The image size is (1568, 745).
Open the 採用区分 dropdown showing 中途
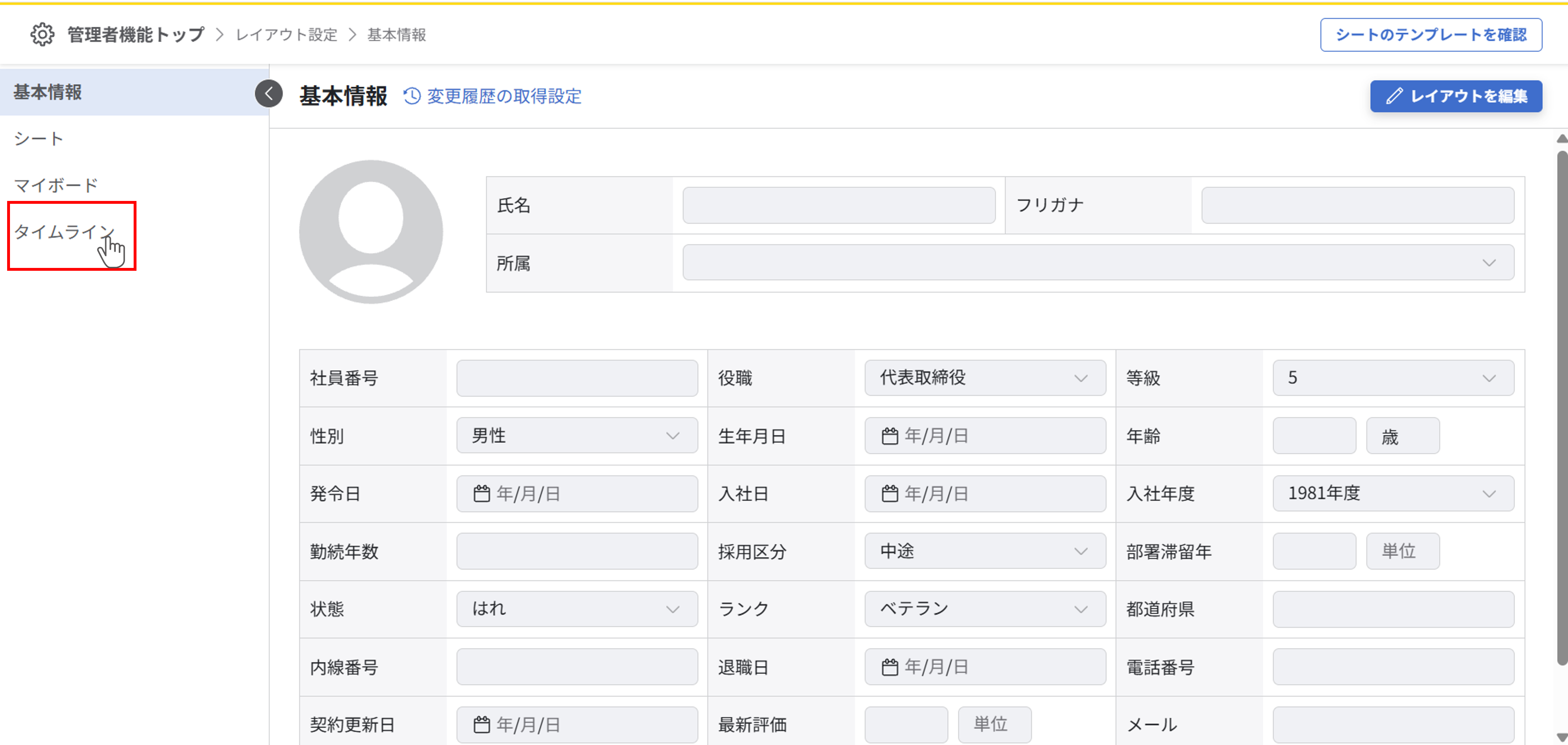click(x=985, y=552)
